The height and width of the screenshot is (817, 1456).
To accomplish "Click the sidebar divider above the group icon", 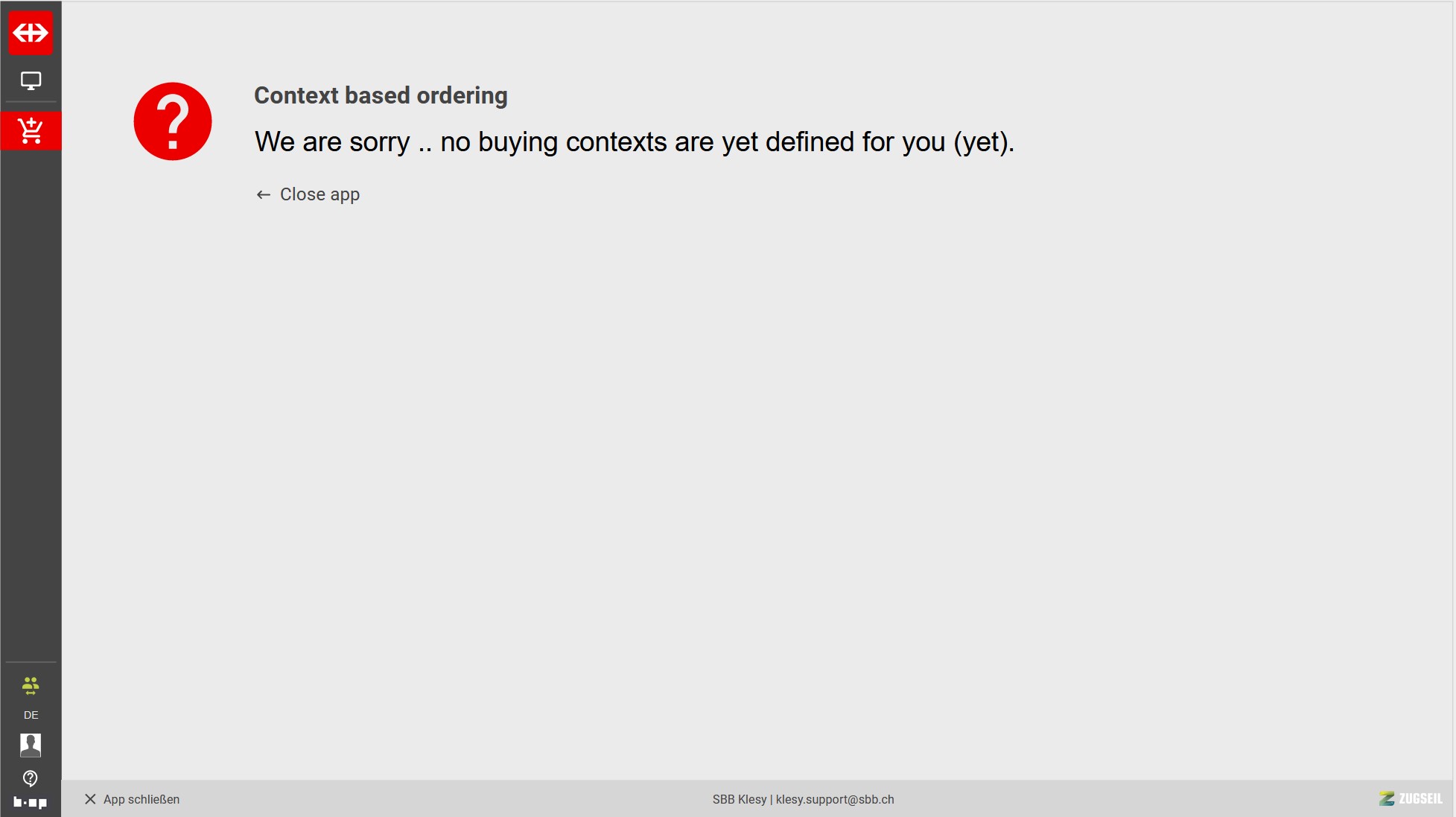I will point(31,662).
